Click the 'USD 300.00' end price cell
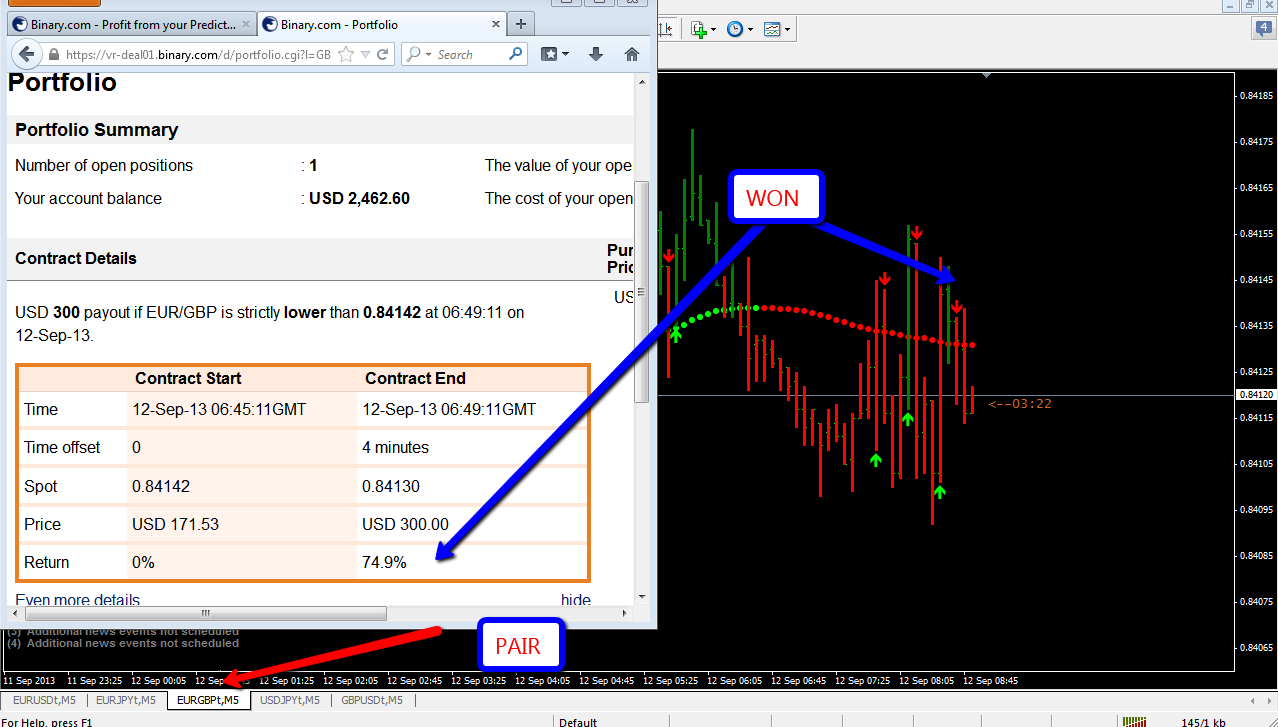This screenshot has height=727, width=1278. [405, 524]
